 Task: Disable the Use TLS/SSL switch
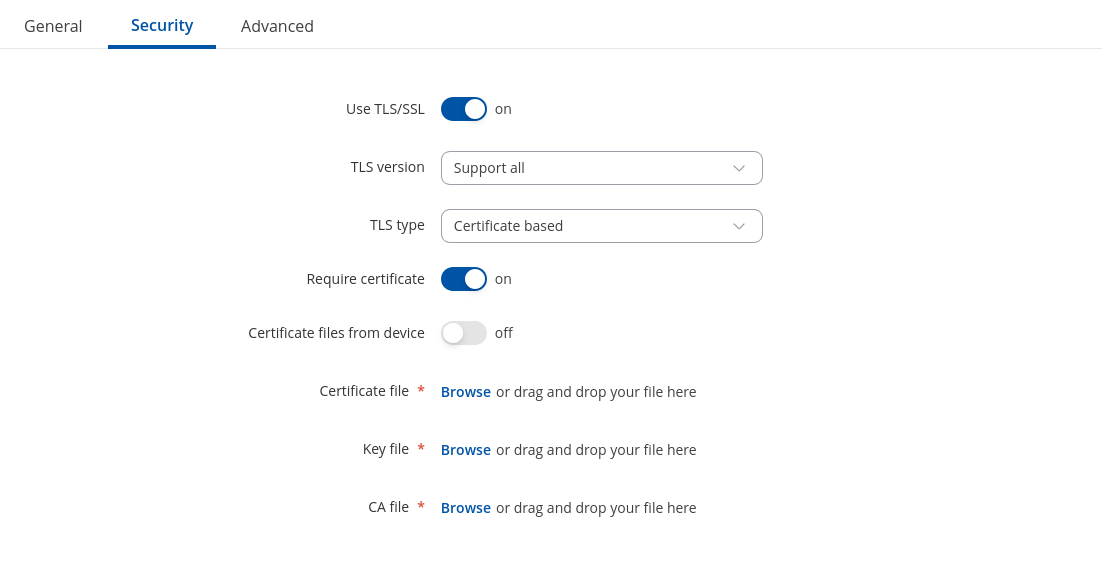coord(464,109)
